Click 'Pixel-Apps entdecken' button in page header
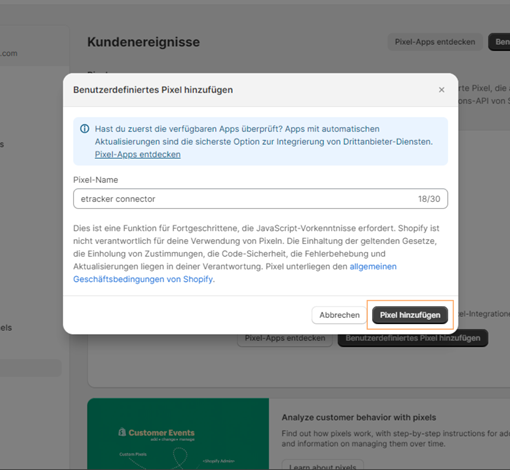This screenshot has height=470, width=510. pos(435,42)
